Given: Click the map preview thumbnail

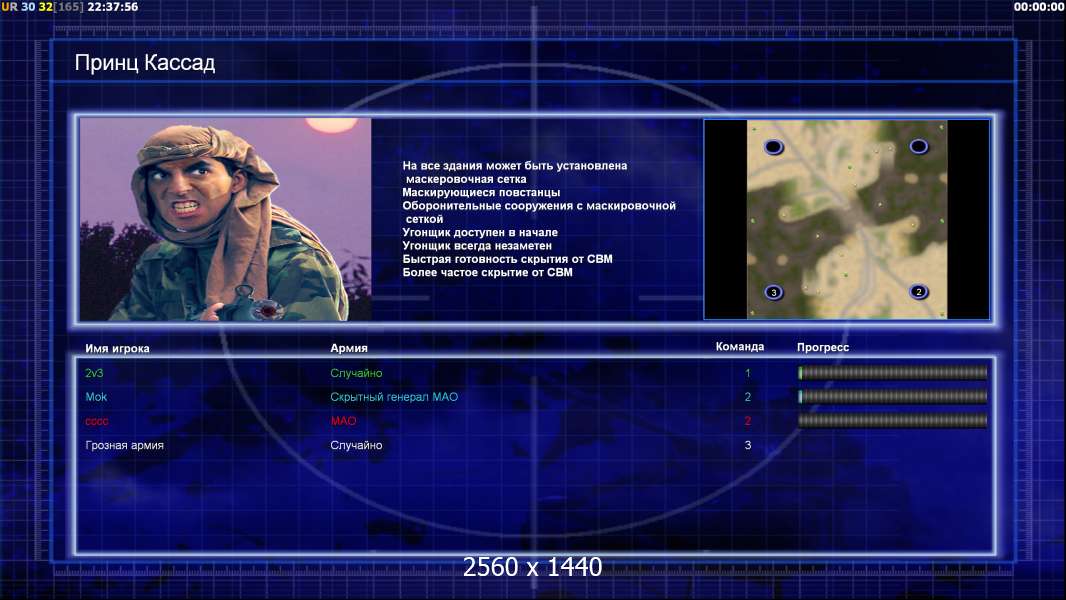Looking at the screenshot, I should (846, 219).
